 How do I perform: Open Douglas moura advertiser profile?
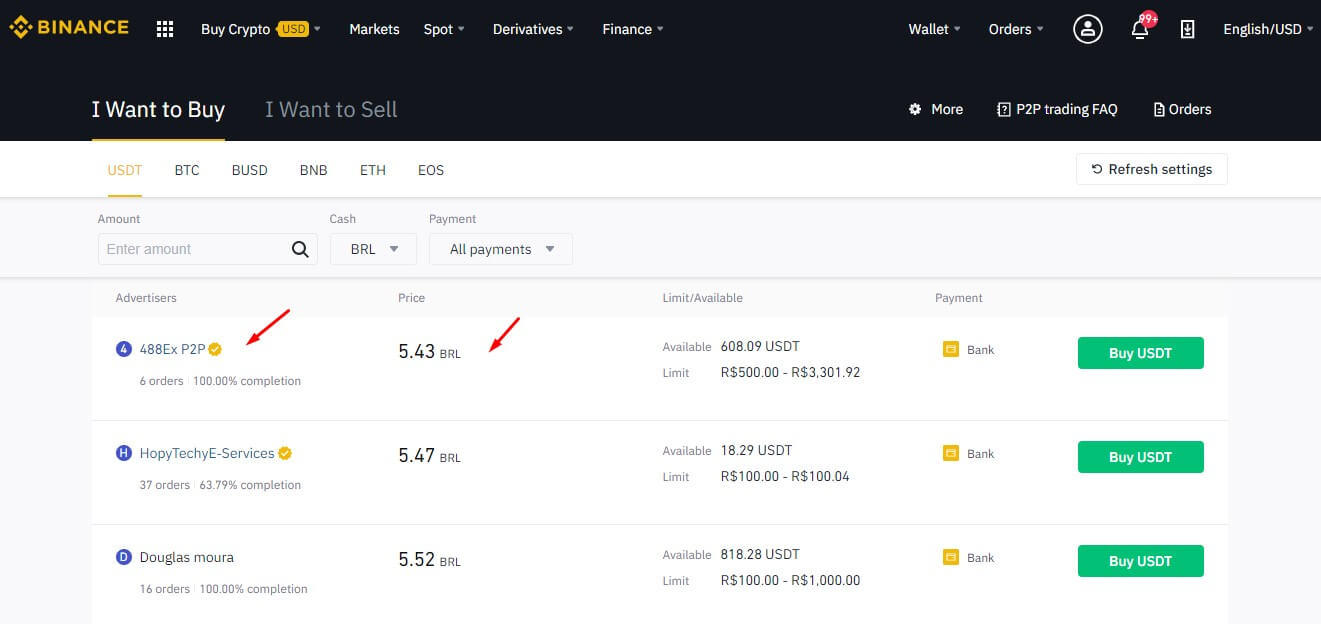187,557
